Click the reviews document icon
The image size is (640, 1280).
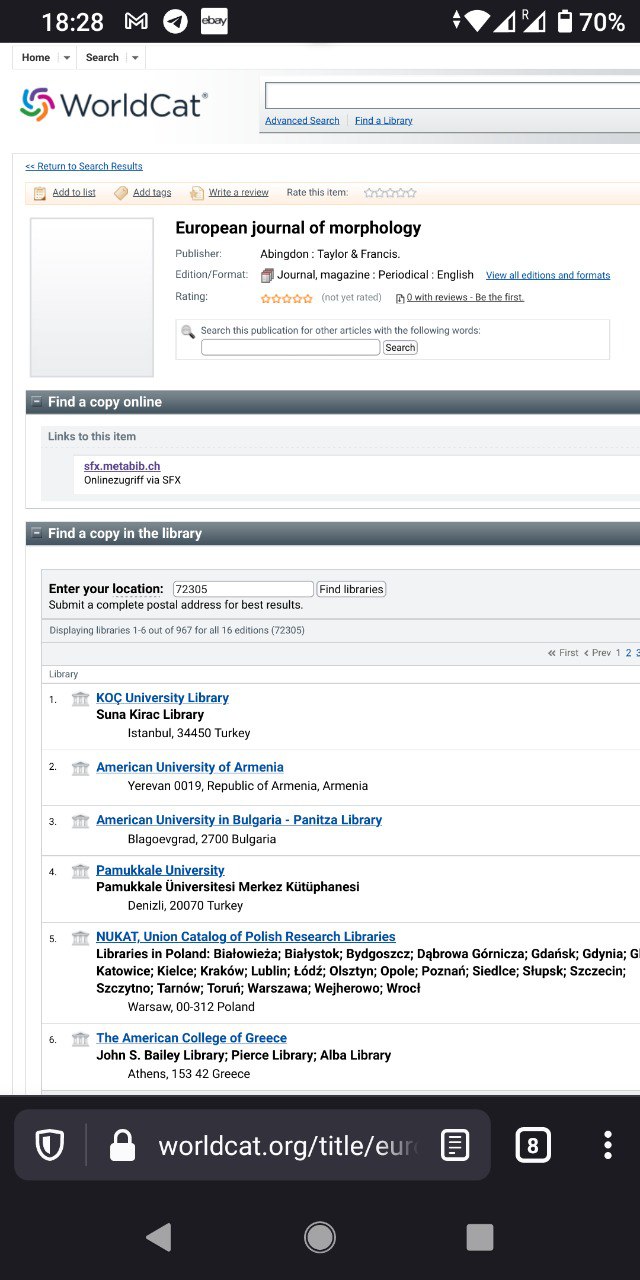pyautogui.click(x=400, y=298)
